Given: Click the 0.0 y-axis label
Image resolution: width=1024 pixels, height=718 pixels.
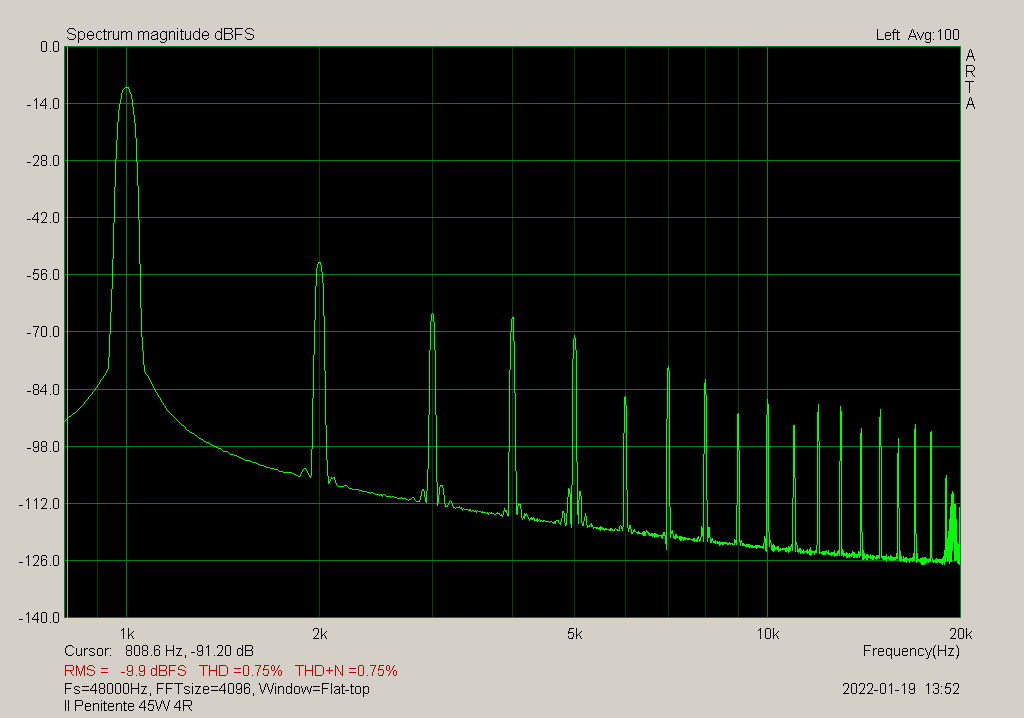Looking at the screenshot, I should [x=50, y=47].
